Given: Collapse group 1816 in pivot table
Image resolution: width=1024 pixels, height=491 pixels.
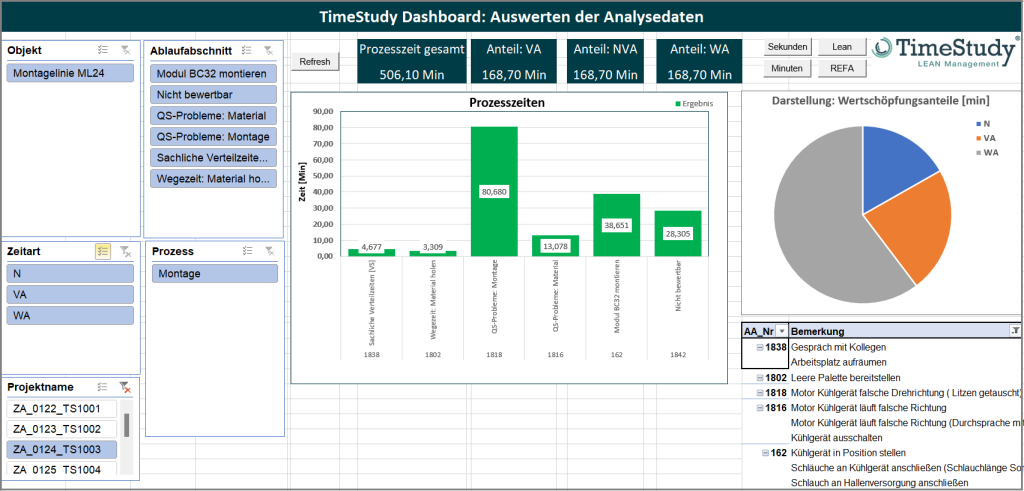Looking at the screenshot, I should coord(760,407).
